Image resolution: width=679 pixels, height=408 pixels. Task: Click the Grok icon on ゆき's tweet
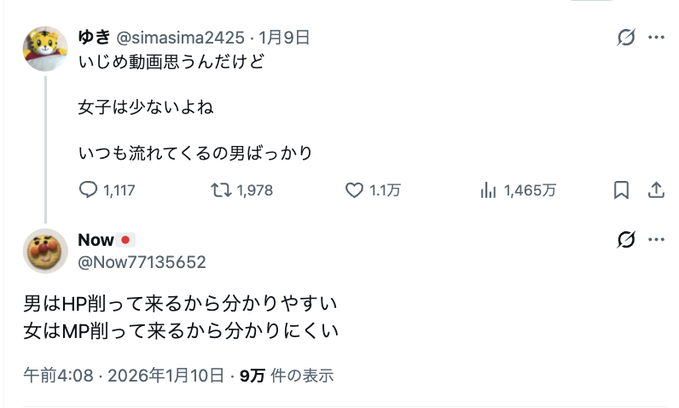coord(626,38)
